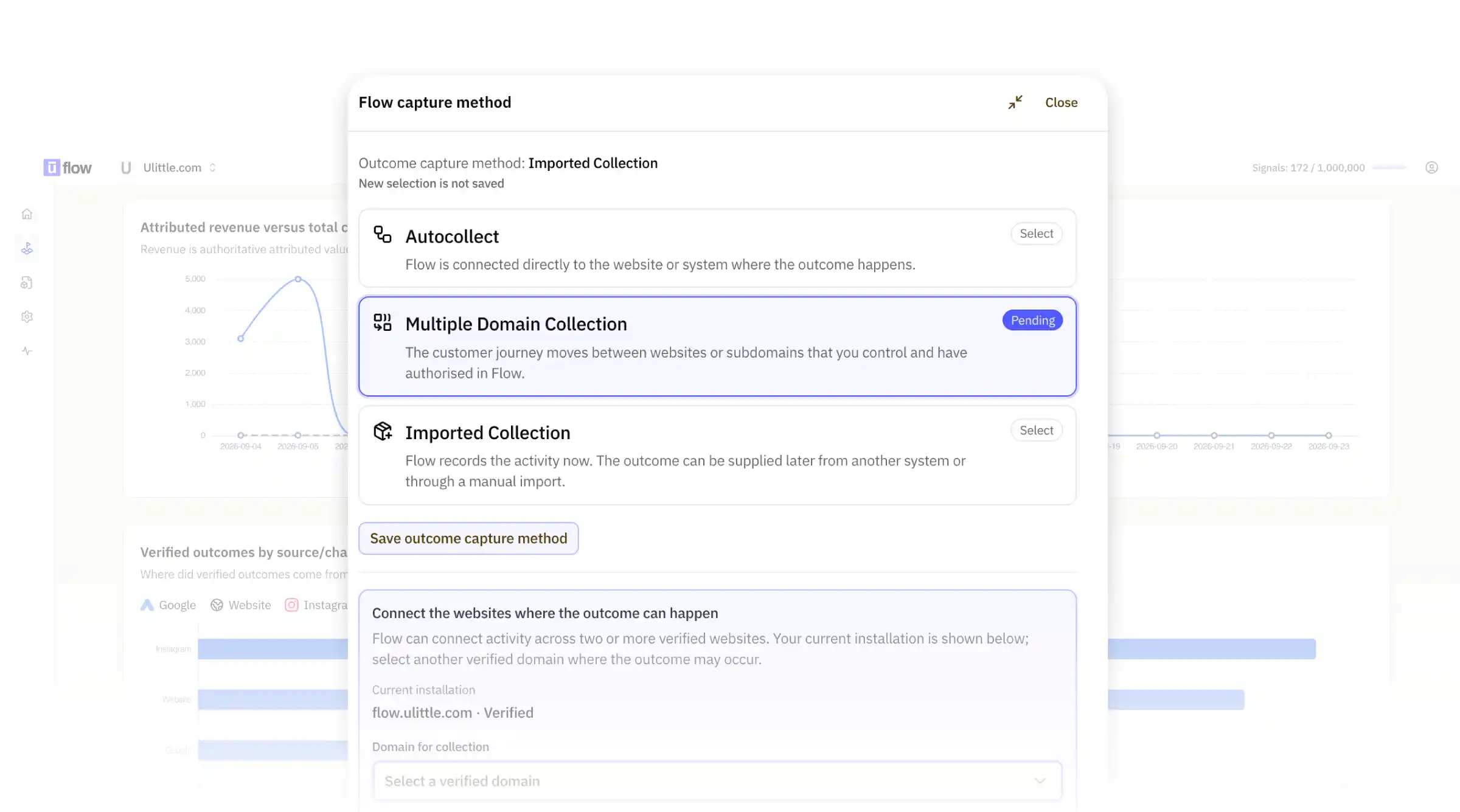
Task: Save outcome capture method
Action: 468,538
